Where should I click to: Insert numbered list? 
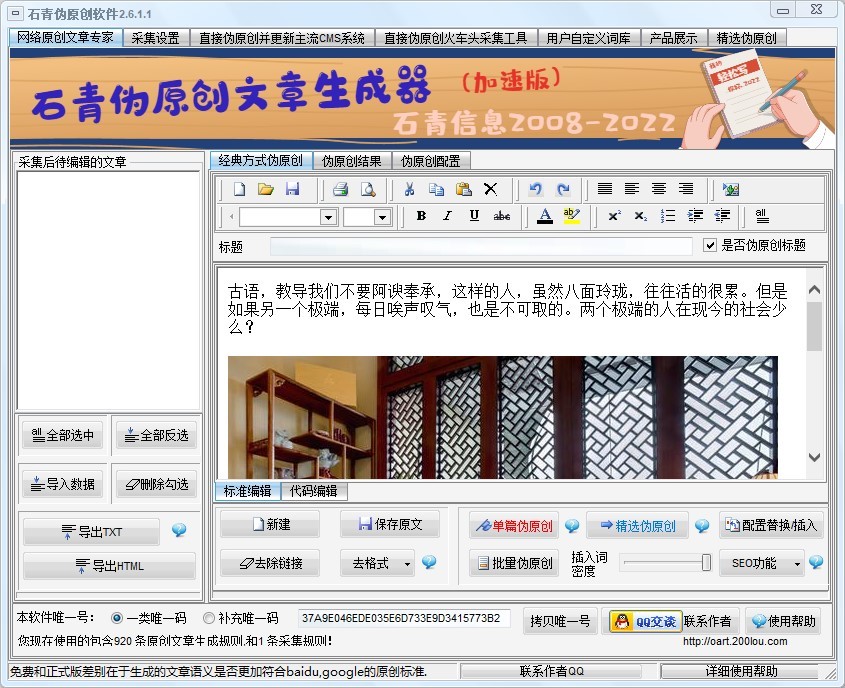[668, 216]
